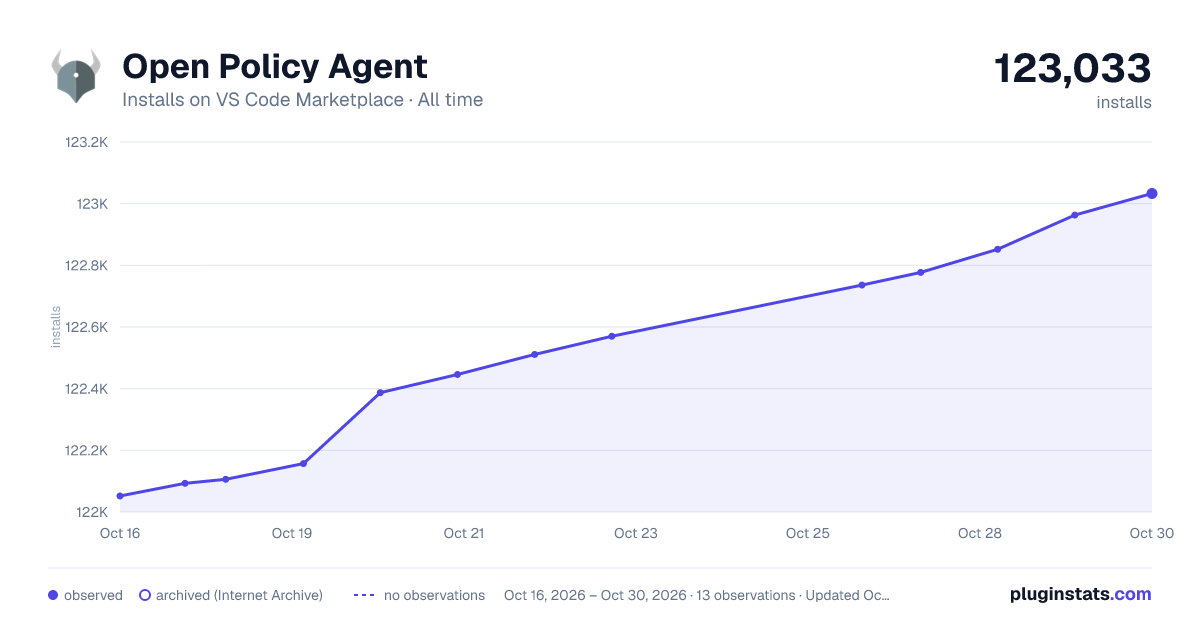
Task: Click the Oct 30 x-axis label
Action: pyautogui.click(x=1151, y=533)
